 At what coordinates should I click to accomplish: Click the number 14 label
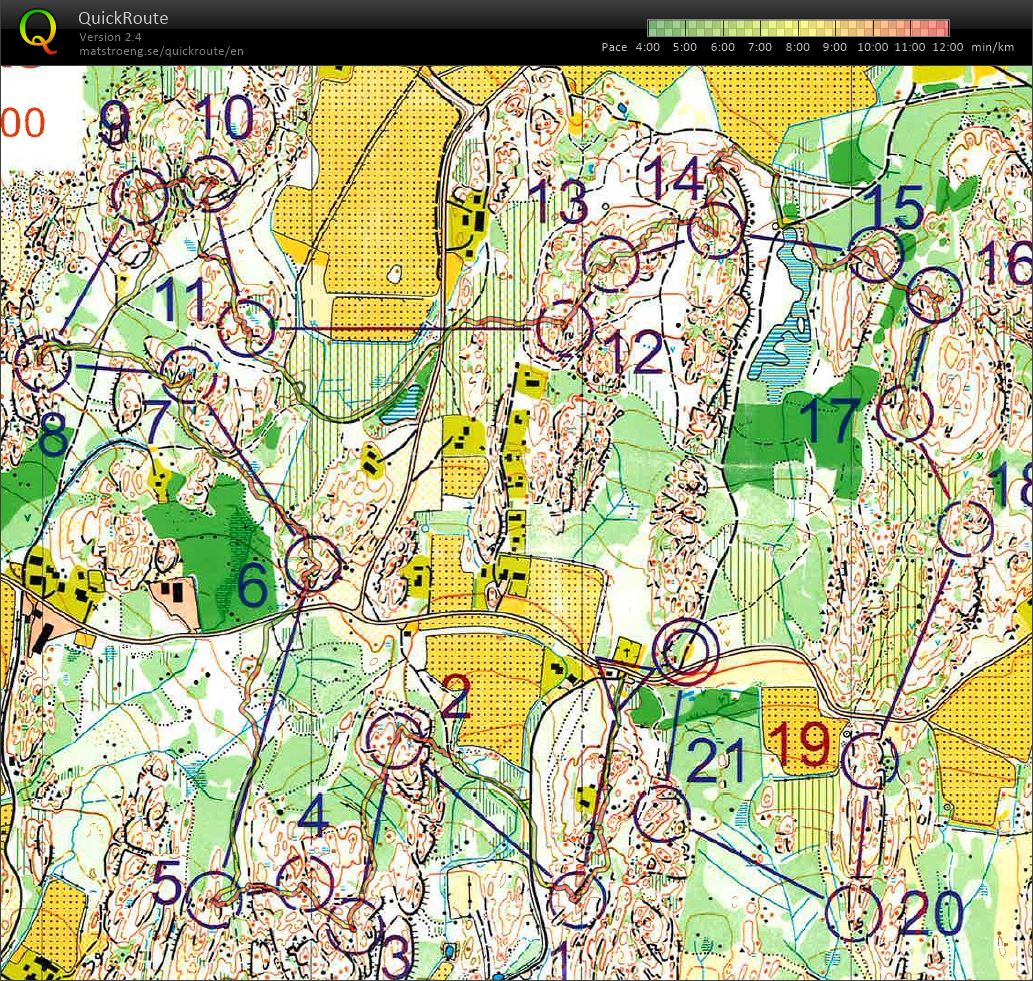click(x=674, y=178)
